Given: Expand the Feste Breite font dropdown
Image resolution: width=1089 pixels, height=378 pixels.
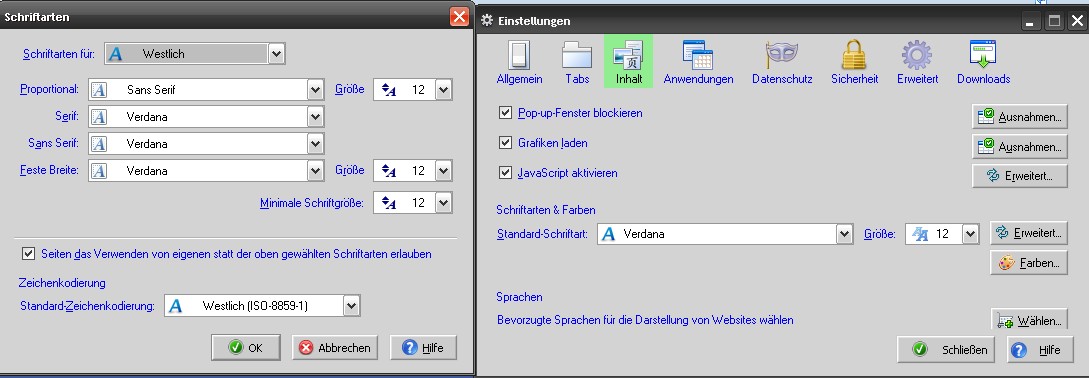Looking at the screenshot, I should point(316,170).
